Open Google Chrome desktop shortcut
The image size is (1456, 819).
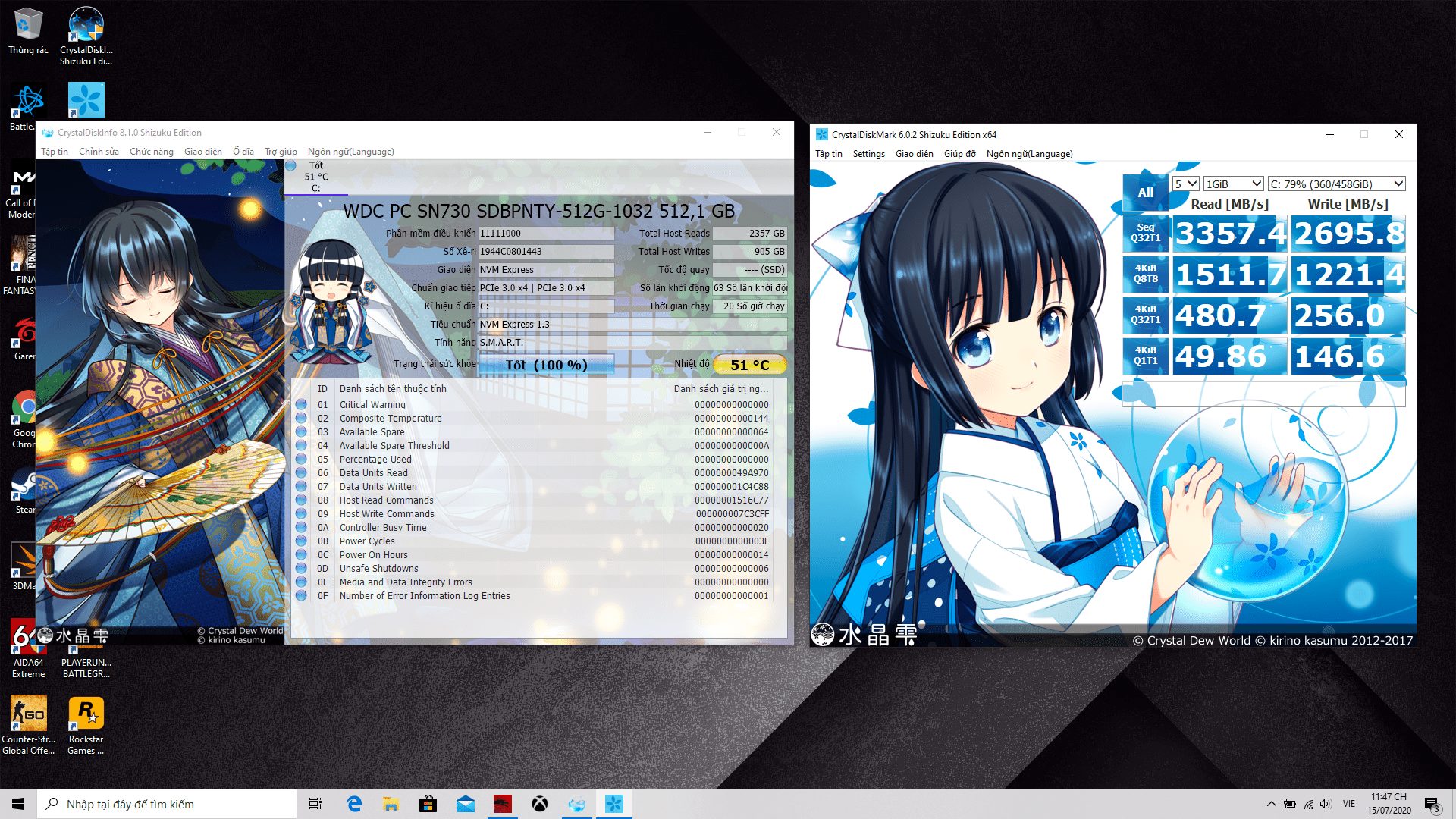pos(23,419)
